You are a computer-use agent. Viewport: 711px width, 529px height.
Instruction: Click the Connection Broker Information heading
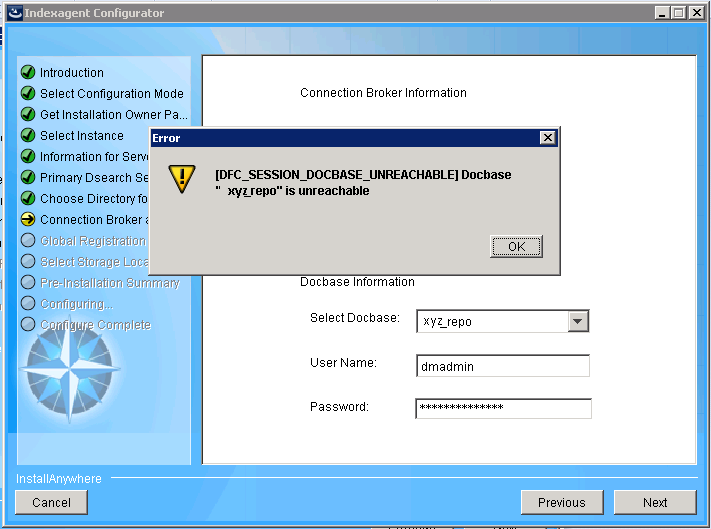pyautogui.click(x=383, y=92)
